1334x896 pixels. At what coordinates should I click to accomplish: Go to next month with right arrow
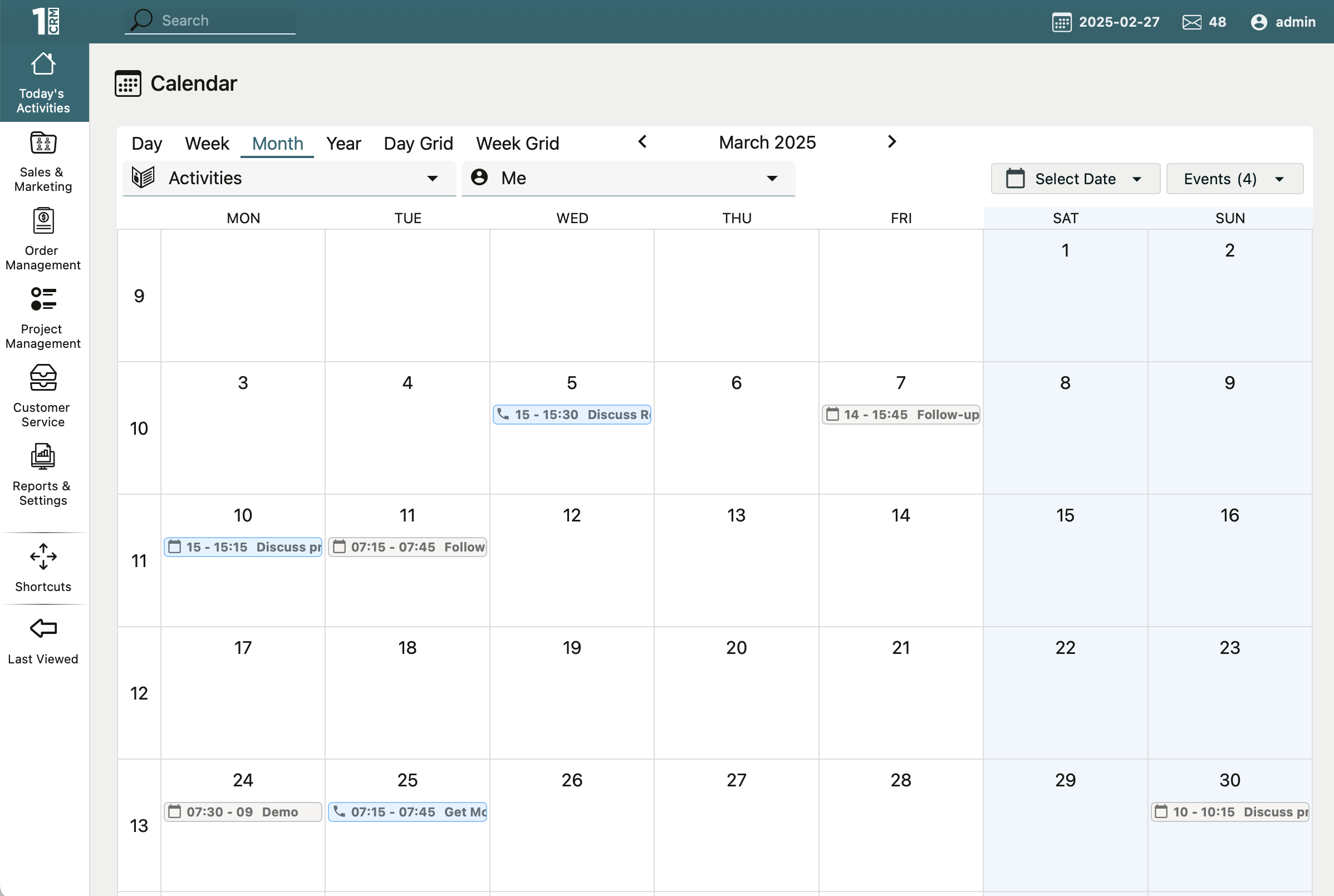[x=891, y=142]
